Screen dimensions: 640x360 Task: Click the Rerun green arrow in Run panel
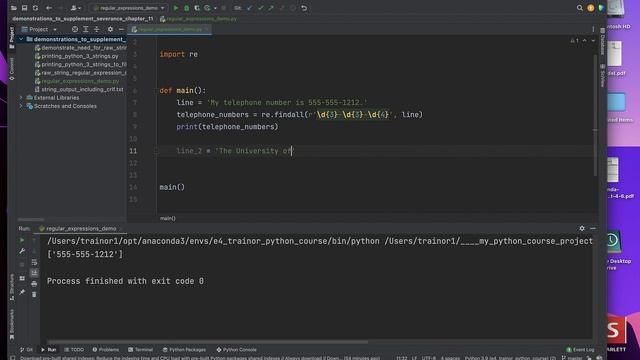pyautogui.click(x=22, y=240)
